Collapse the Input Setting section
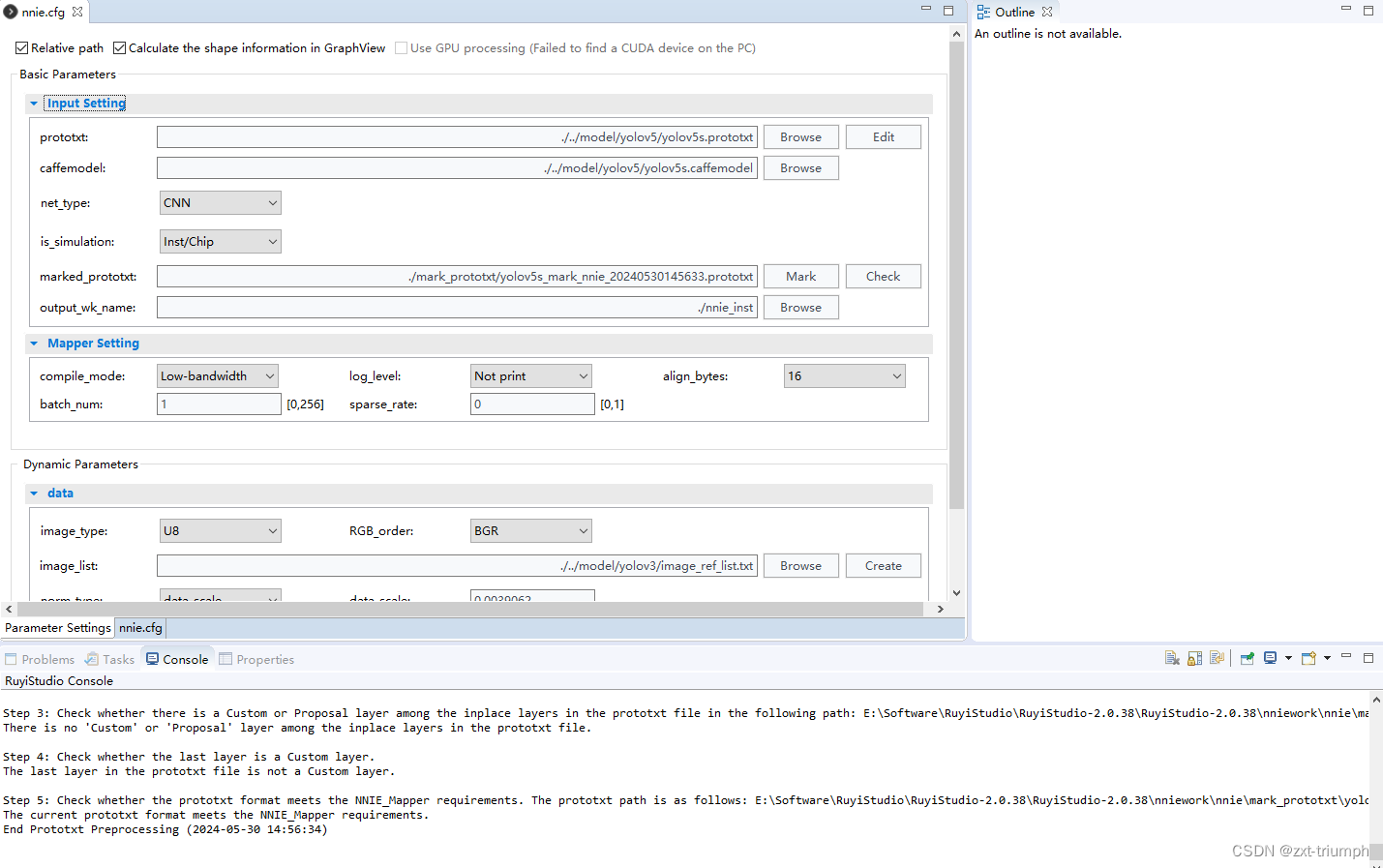Viewport: 1383px width, 868px height. point(34,104)
